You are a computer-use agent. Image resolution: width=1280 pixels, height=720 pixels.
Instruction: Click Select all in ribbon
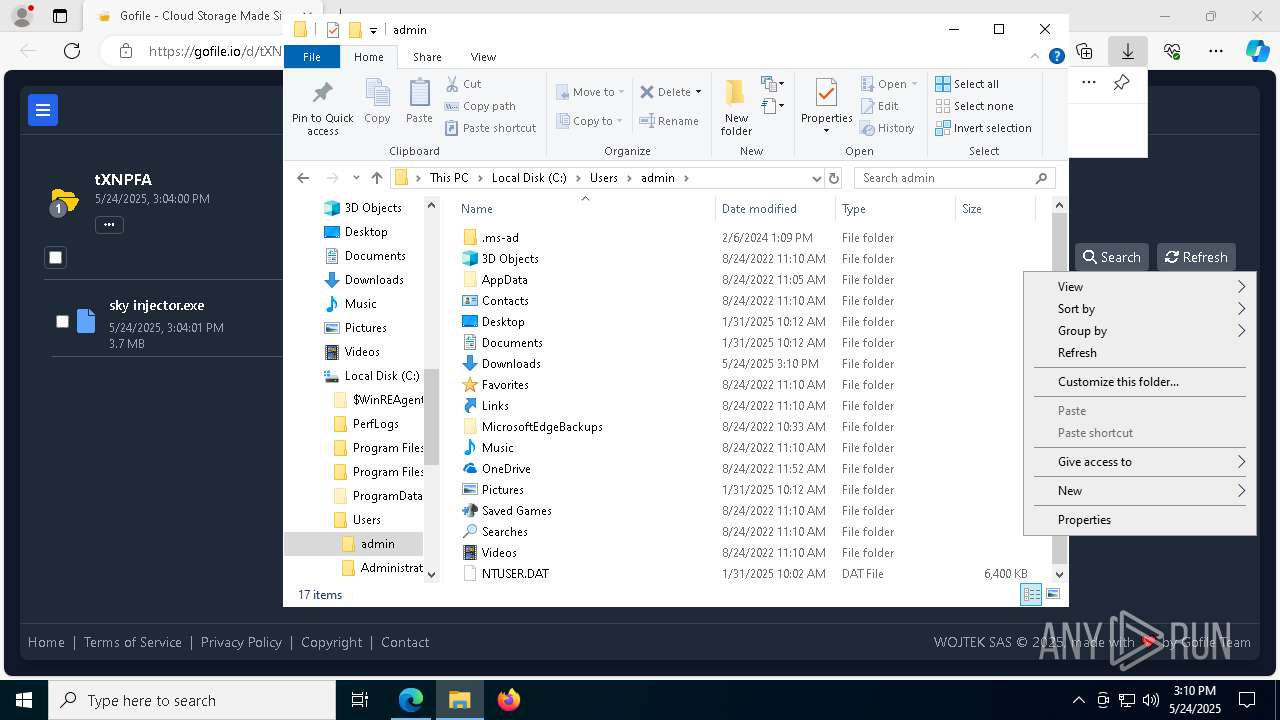click(x=967, y=84)
